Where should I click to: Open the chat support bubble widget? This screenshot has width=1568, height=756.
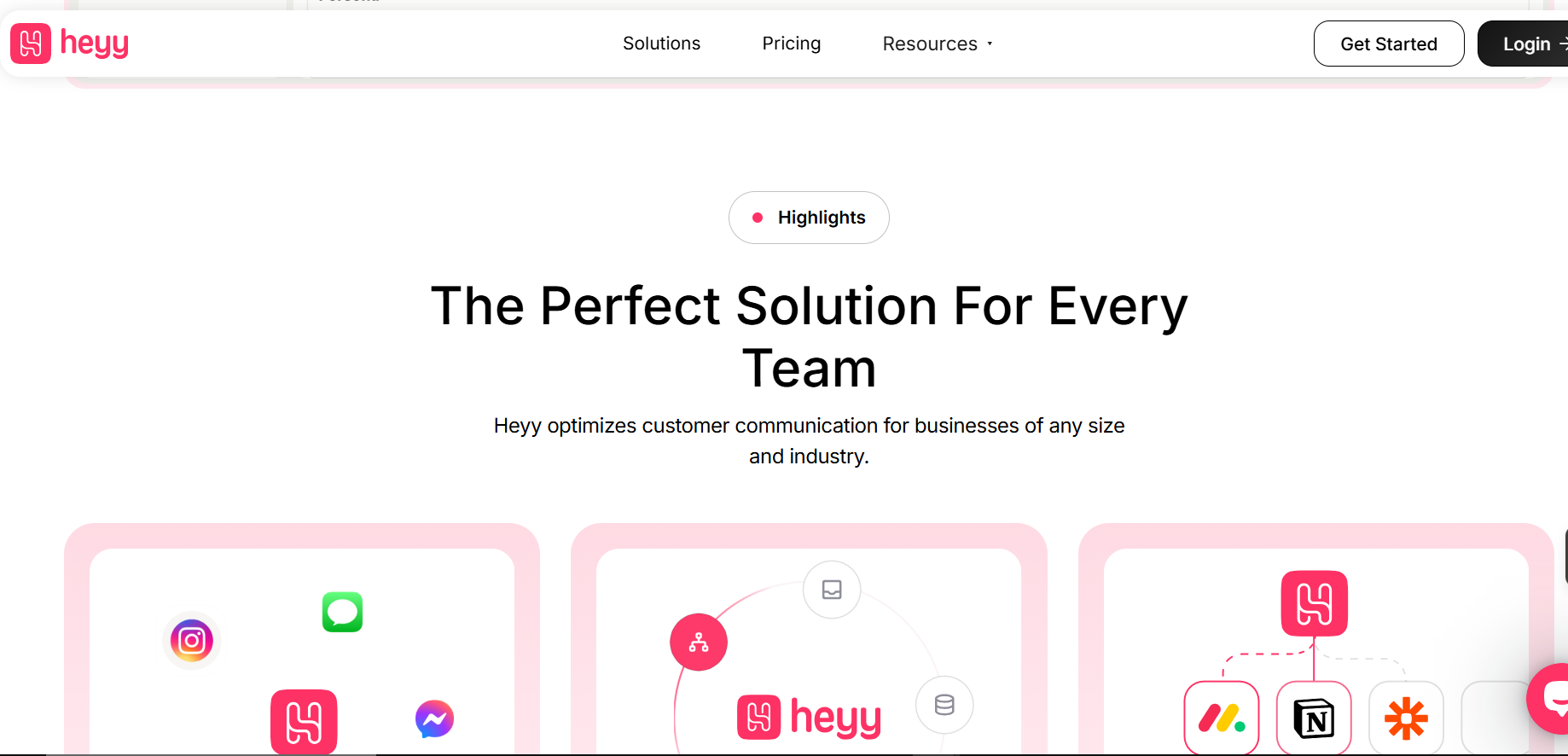[1549, 698]
